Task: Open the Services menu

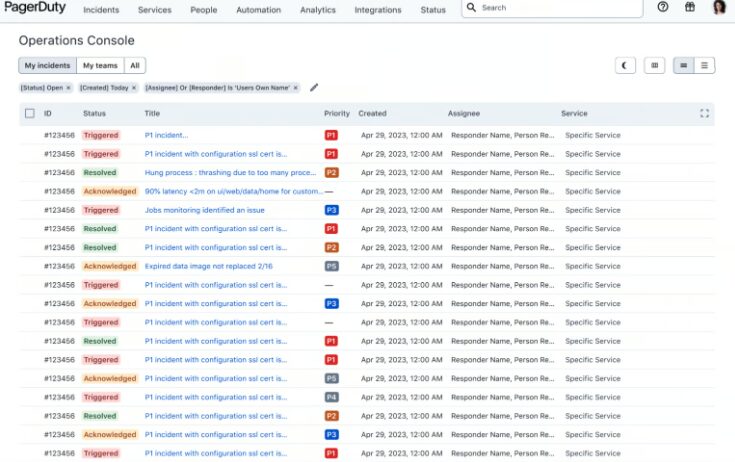Action: [155, 10]
